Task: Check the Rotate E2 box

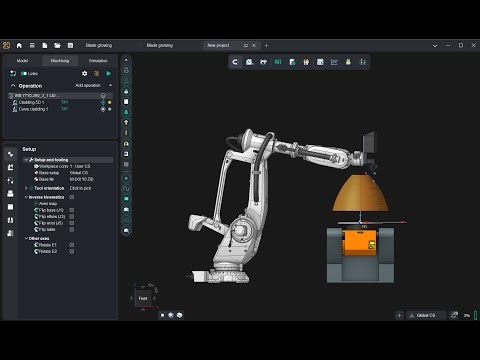Action: coord(72,251)
